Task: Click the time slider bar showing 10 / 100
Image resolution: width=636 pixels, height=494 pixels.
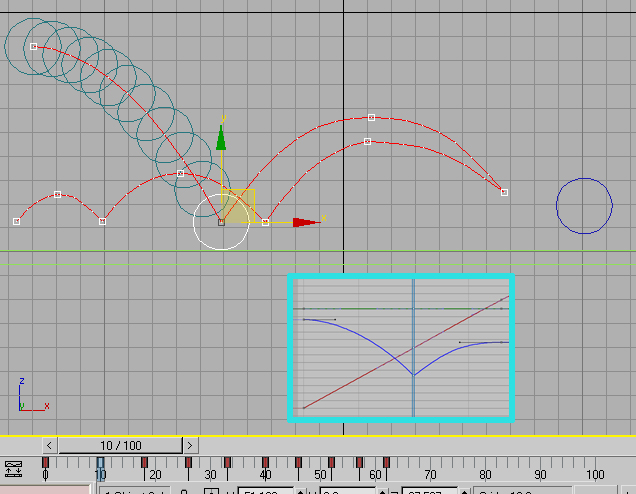Action: point(120,445)
